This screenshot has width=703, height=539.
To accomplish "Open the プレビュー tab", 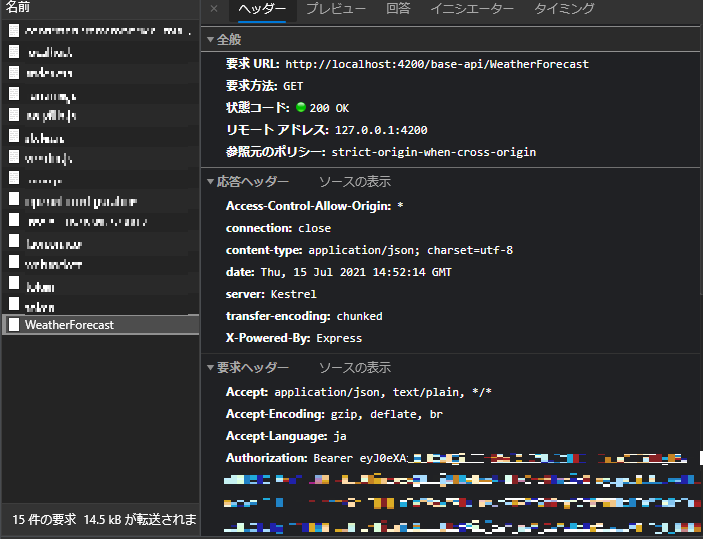I will point(336,9).
